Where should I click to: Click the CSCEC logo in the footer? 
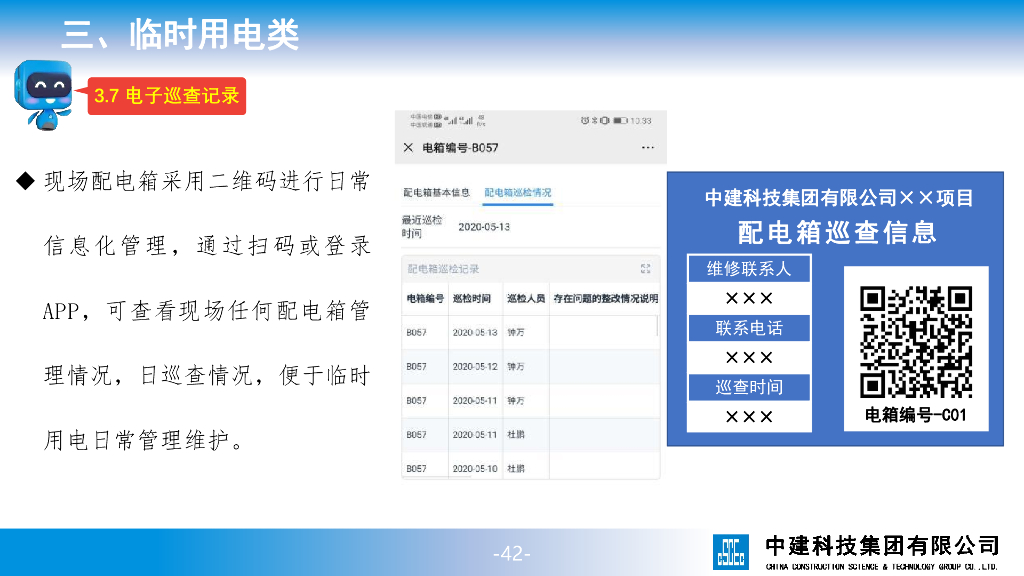[x=731, y=552]
